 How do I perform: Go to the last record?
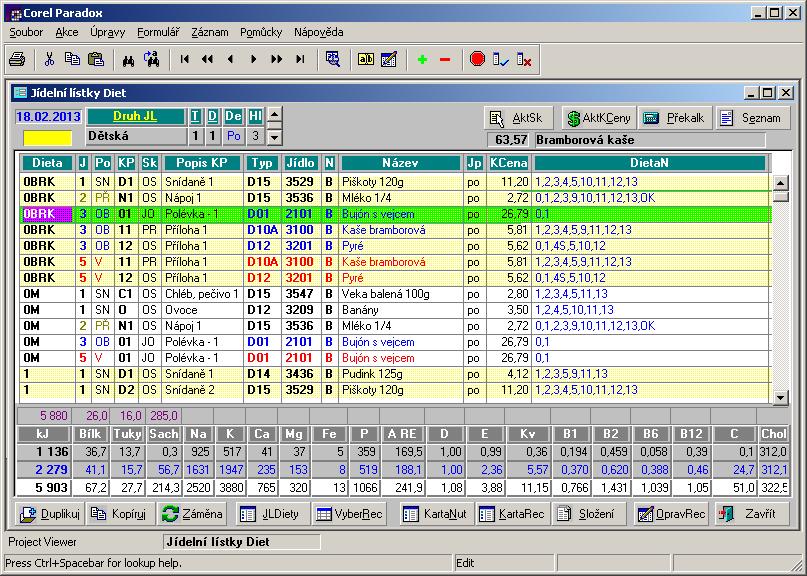tap(300, 59)
